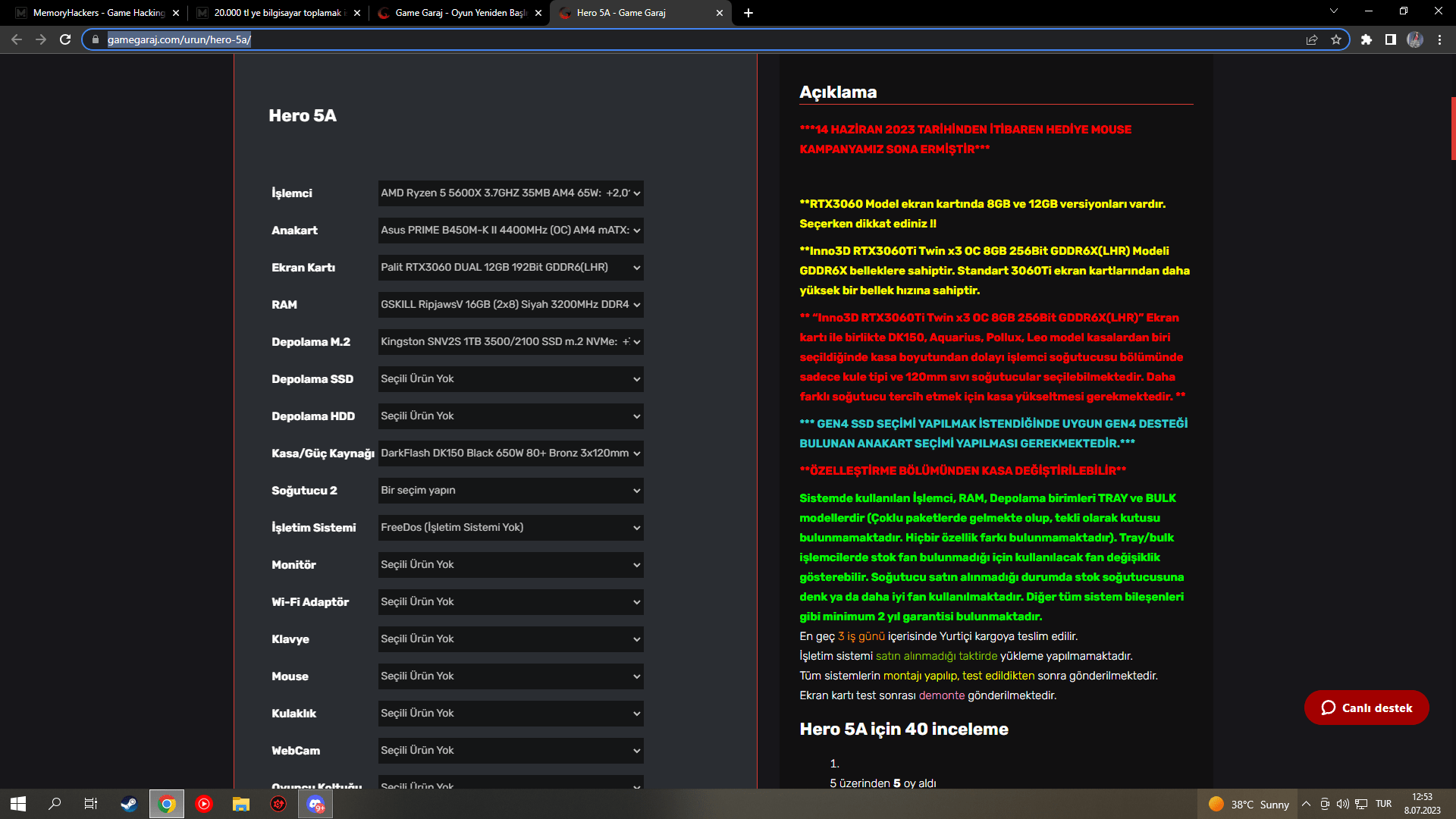This screenshot has height=819, width=1456.
Task: Launch Steam from the taskbar
Action: (x=129, y=804)
